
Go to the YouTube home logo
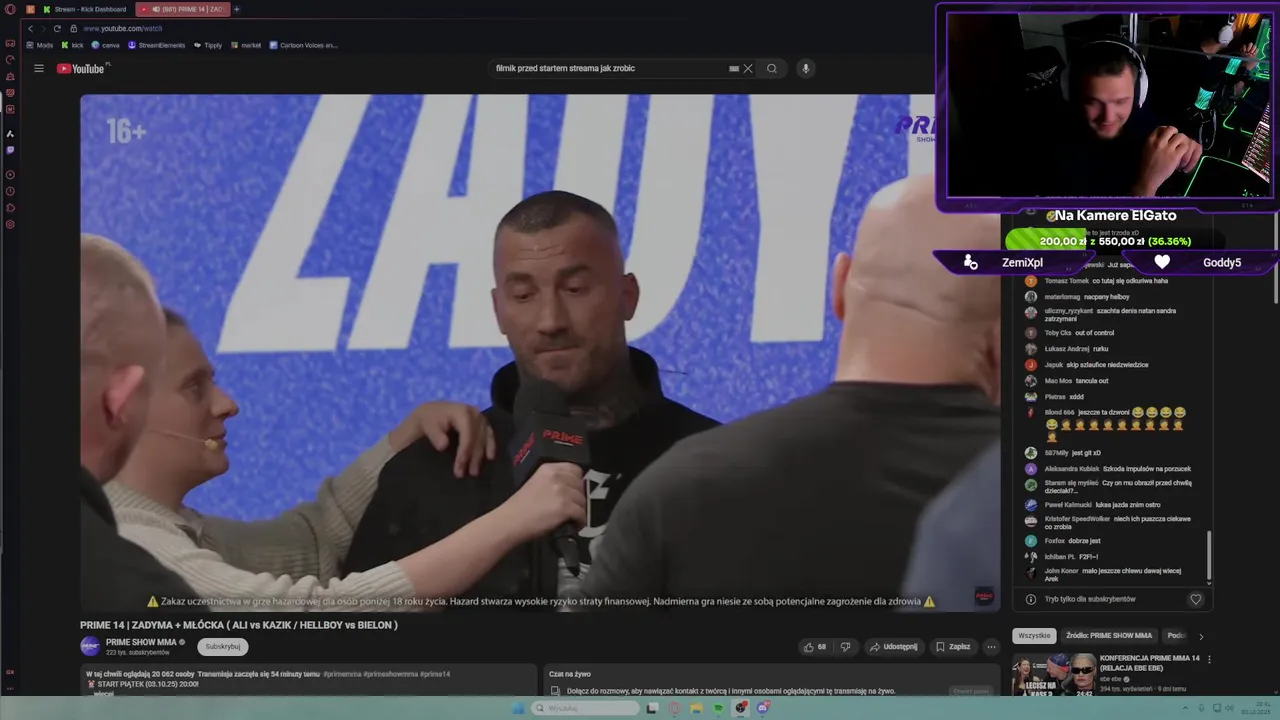pyautogui.click(x=81, y=68)
